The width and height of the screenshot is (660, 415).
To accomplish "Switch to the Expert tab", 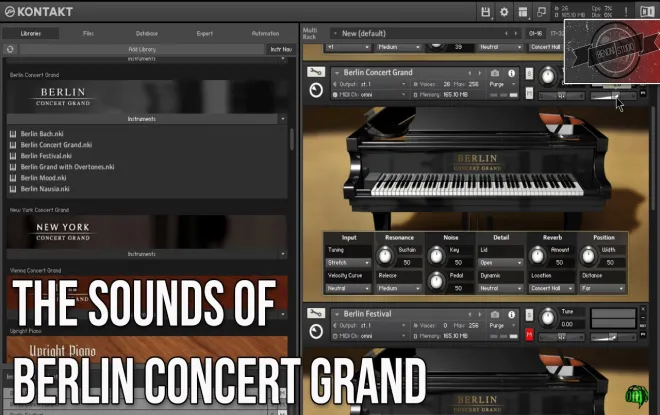I will click(205, 33).
